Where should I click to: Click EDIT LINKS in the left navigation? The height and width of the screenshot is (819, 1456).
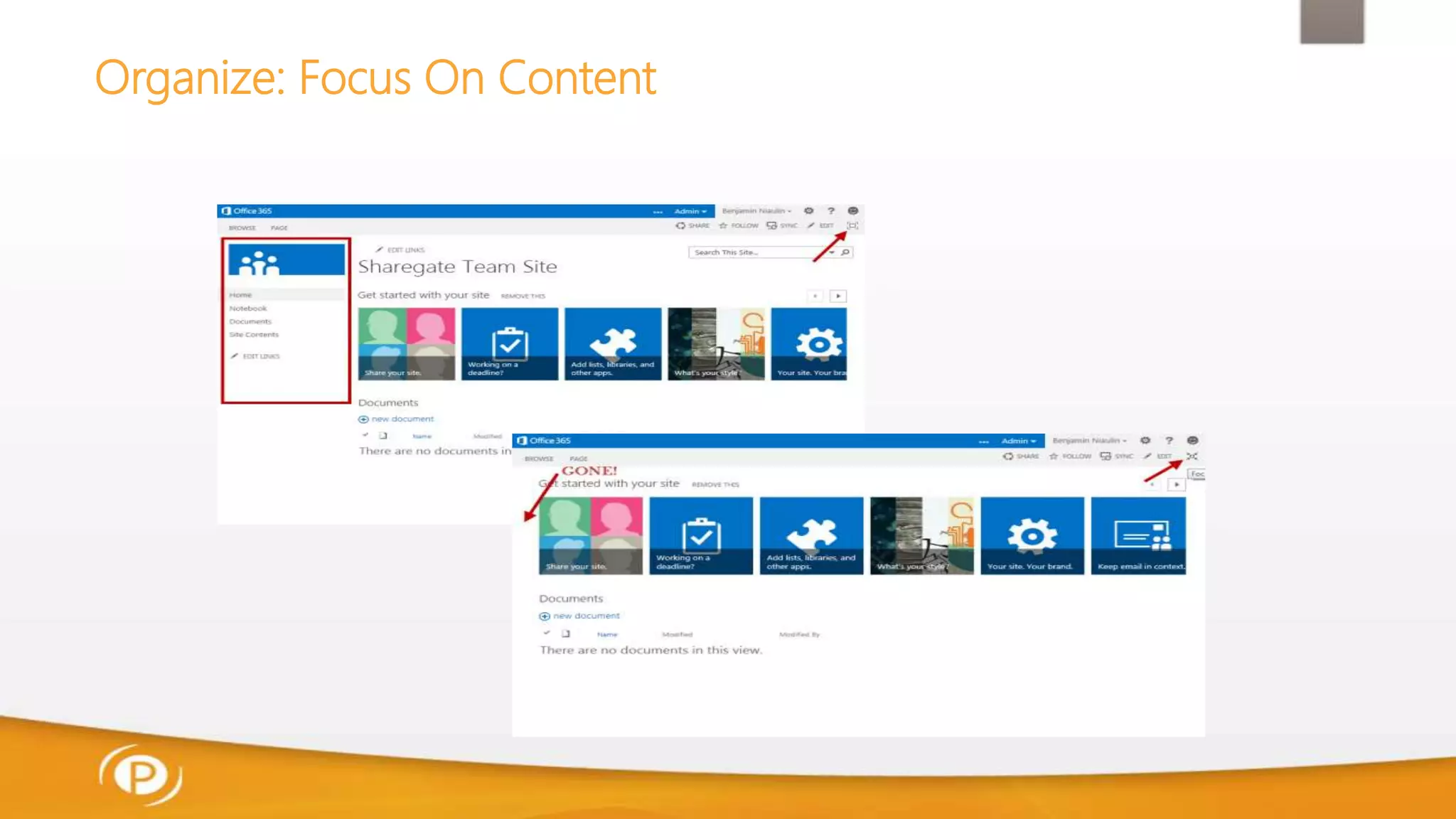(x=255, y=356)
